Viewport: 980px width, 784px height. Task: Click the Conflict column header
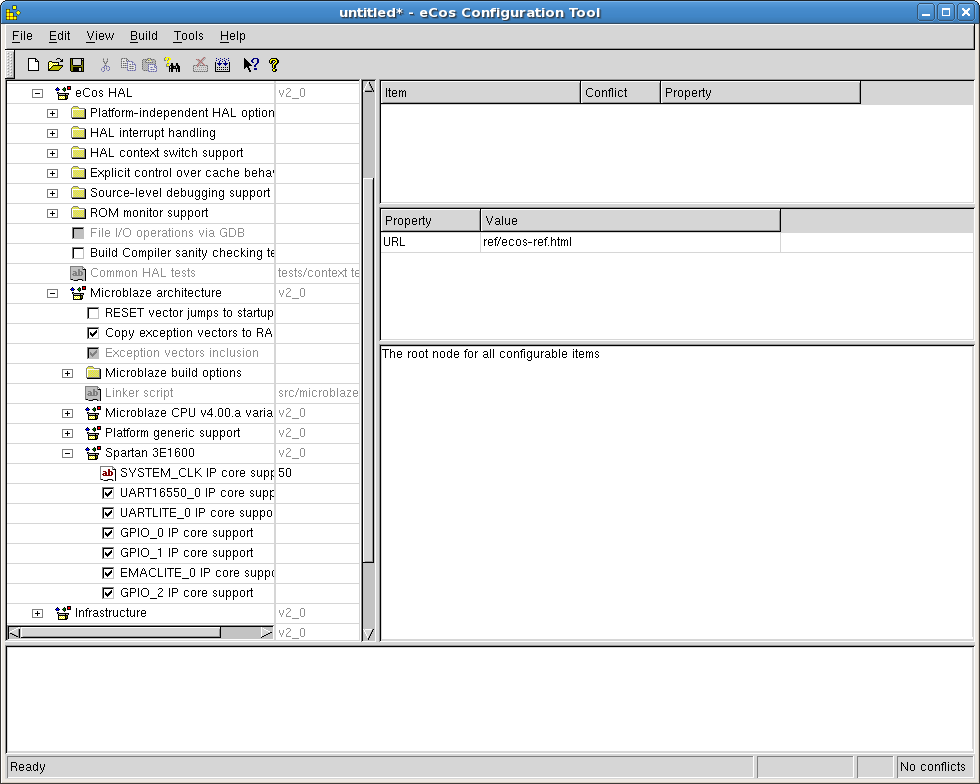pos(620,93)
